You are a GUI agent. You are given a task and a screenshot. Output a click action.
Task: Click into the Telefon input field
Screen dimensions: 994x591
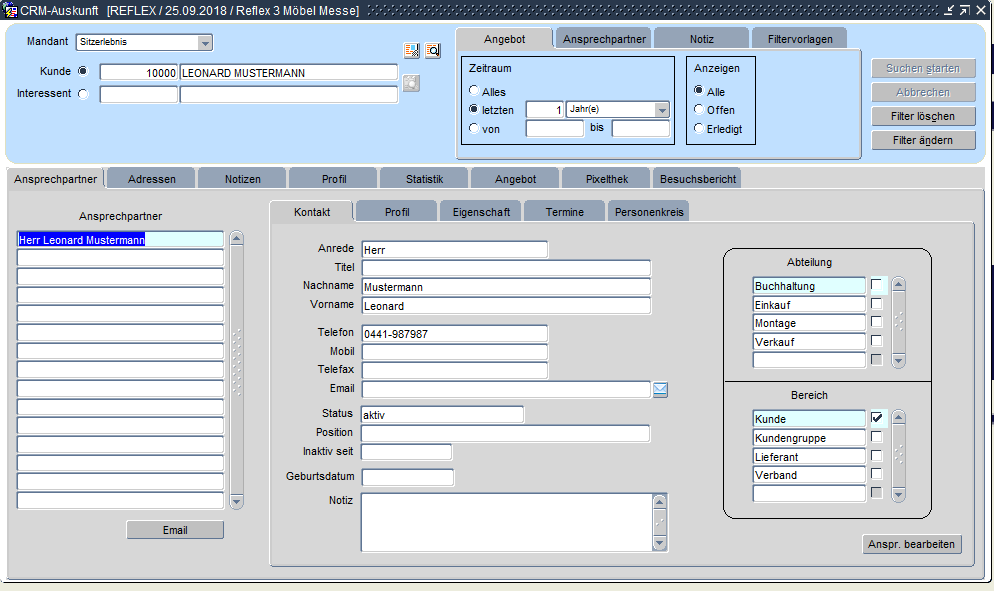pos(454,334)
